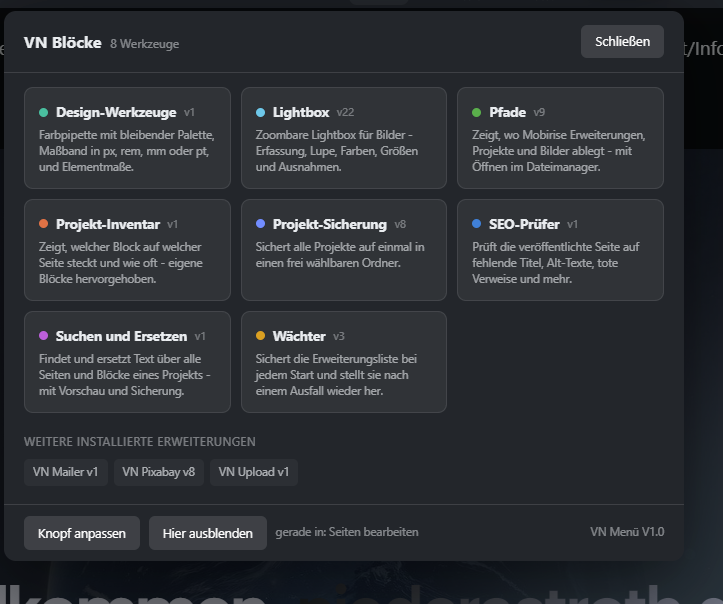Click the Knopf anpassen button
This screenshot has width=723, height=604.
(82, 533)
